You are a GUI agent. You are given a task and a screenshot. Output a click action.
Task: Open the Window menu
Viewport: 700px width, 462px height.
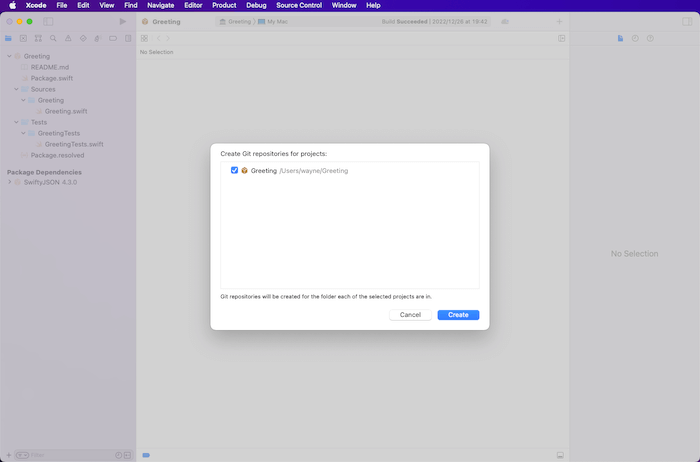point(344,5)
